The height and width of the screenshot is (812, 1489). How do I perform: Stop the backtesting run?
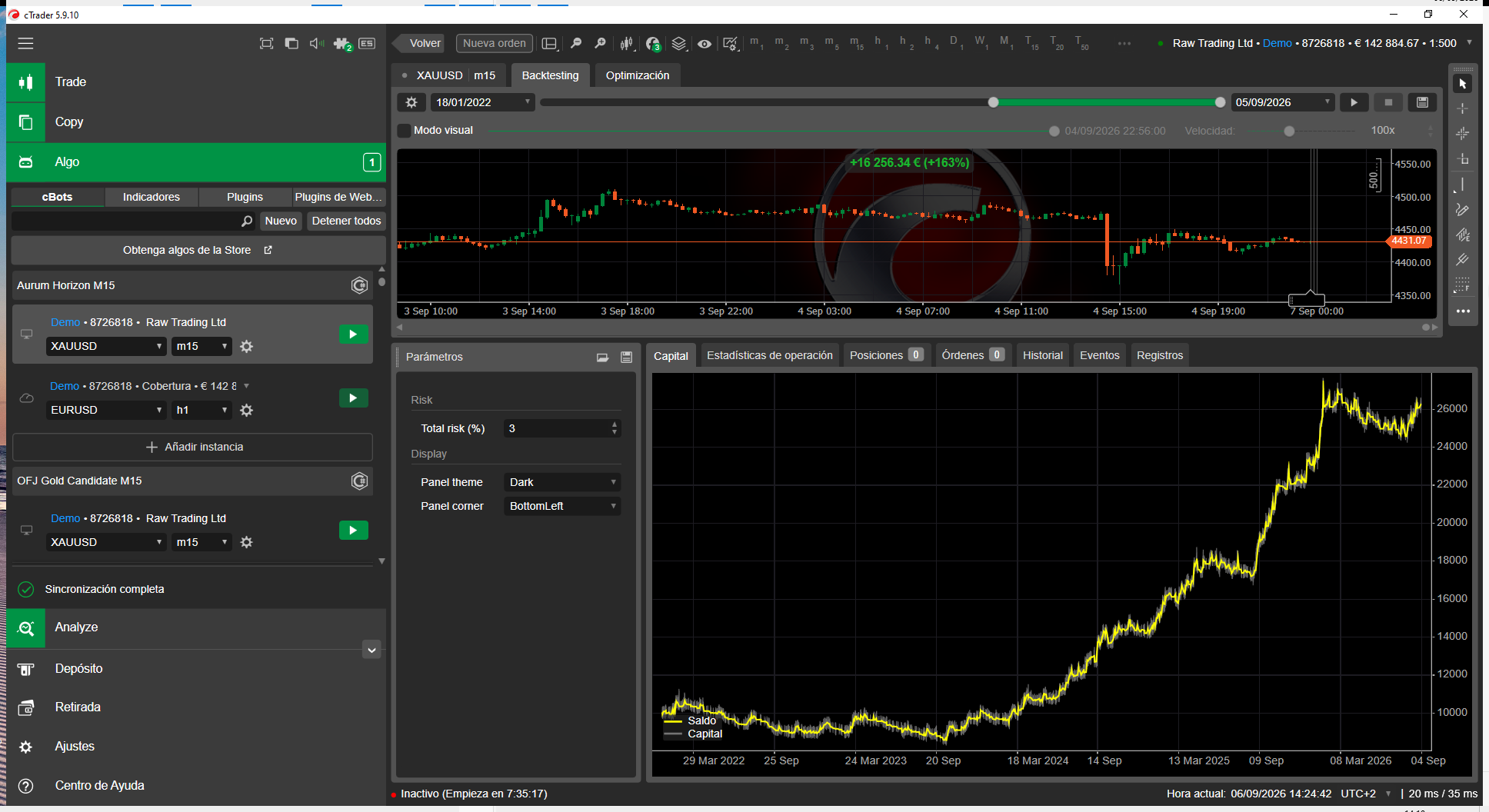coord(1388,102)
